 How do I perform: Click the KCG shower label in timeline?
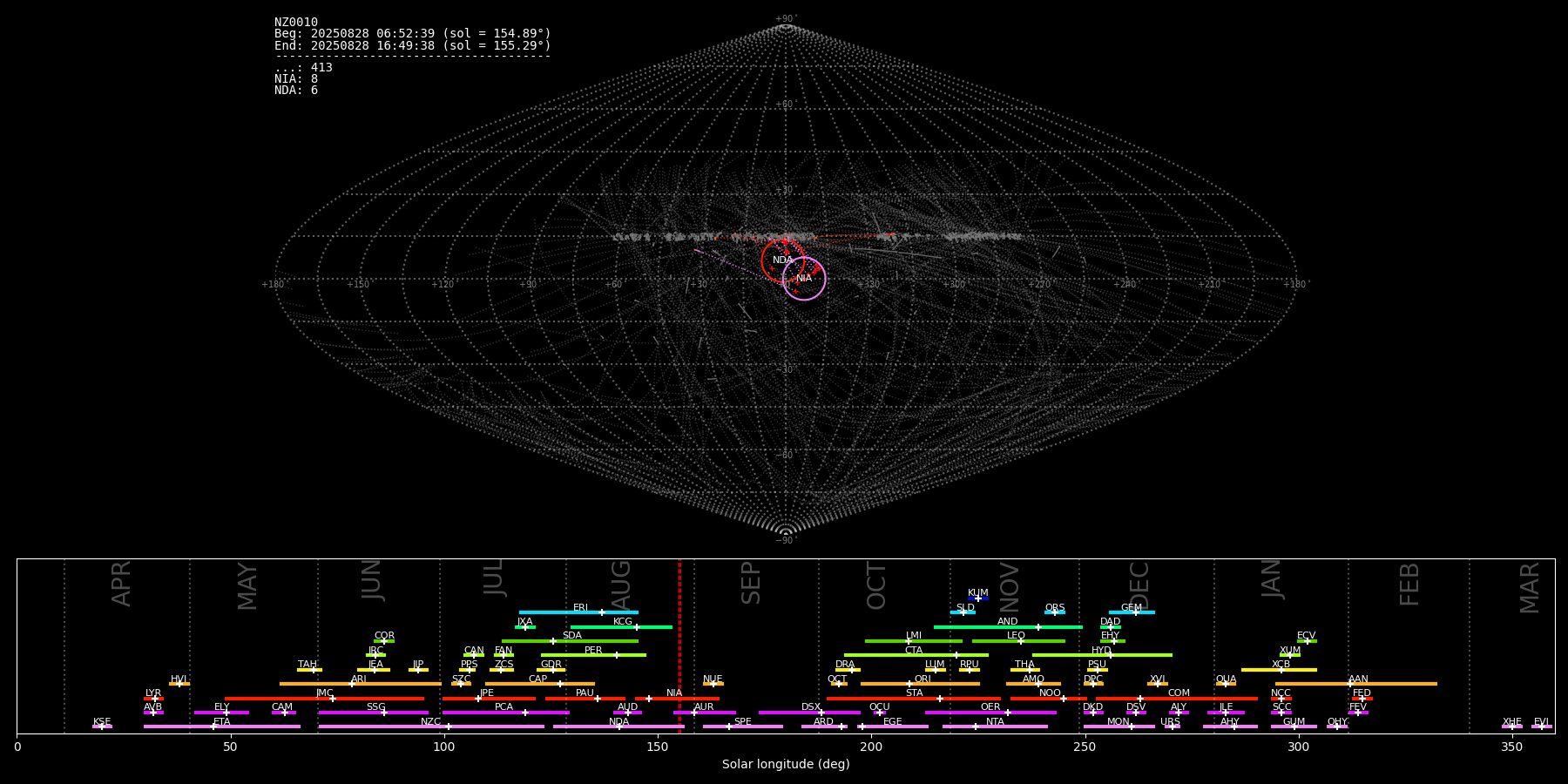tap(623, 622)
